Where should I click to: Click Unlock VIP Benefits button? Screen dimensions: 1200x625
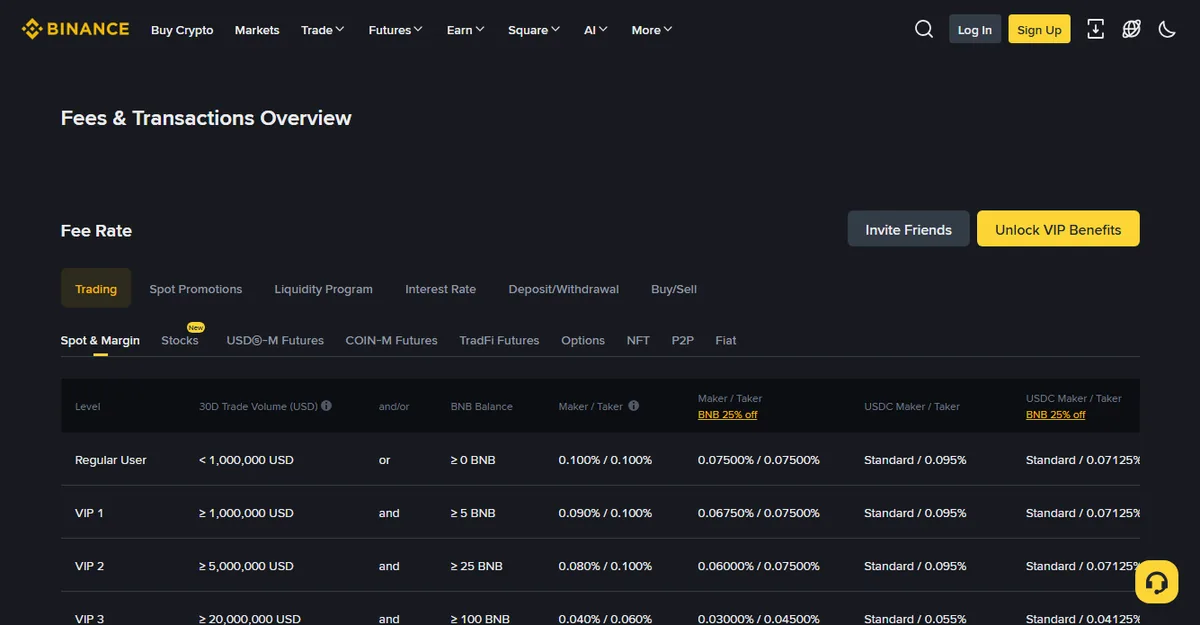tap(1058, 229)
